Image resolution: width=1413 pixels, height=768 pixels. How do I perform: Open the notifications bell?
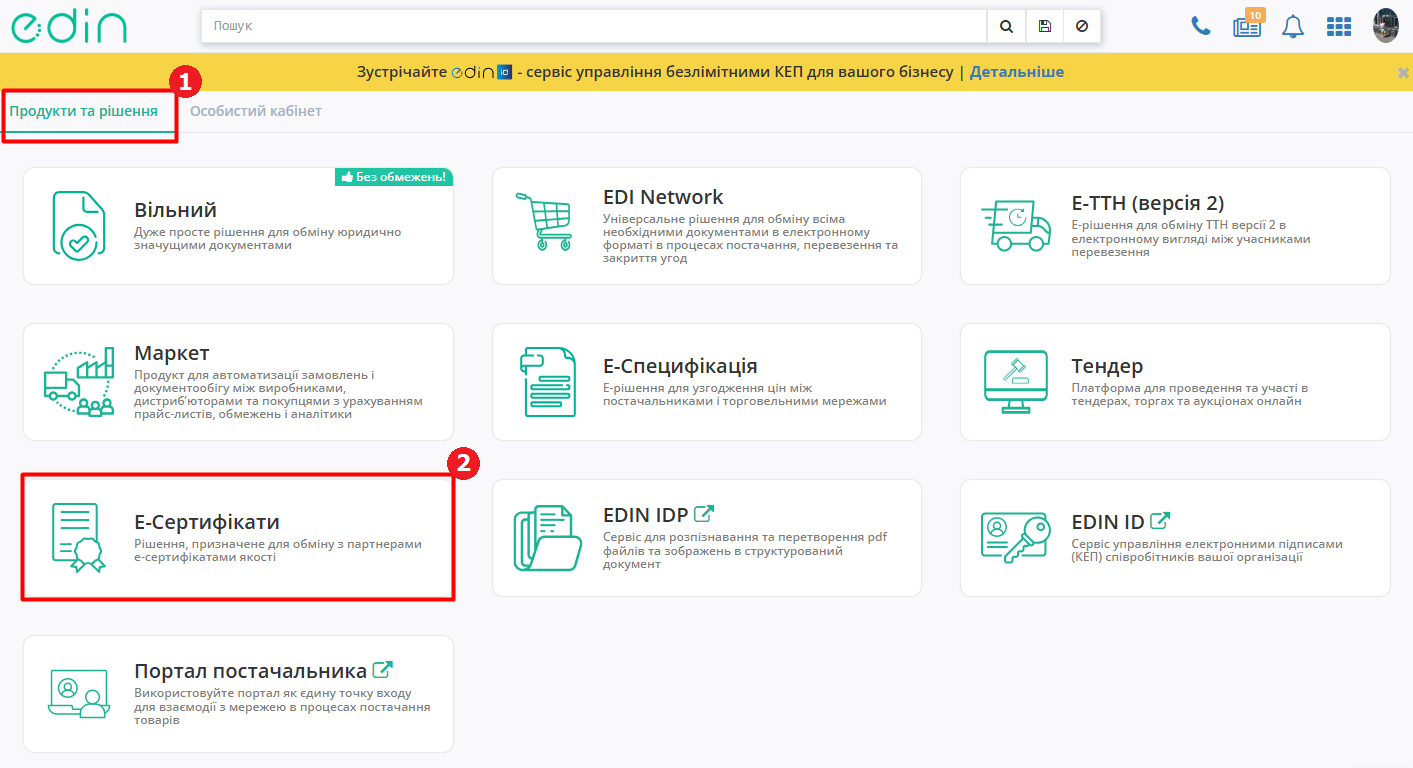click(x=1293, y=26)
